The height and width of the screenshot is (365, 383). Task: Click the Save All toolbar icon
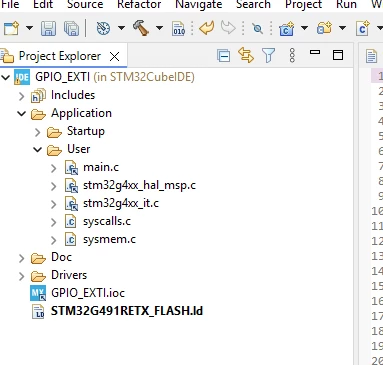71,28
